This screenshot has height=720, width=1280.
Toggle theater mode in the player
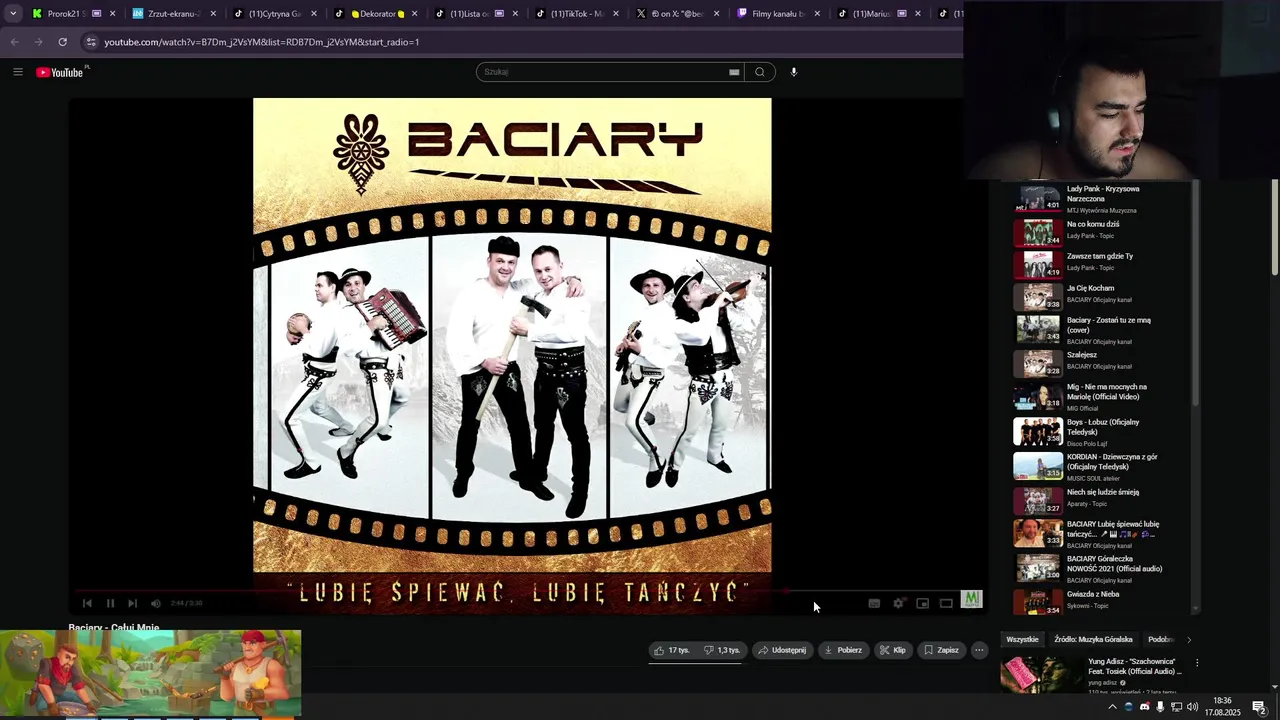tap(946, 603)
